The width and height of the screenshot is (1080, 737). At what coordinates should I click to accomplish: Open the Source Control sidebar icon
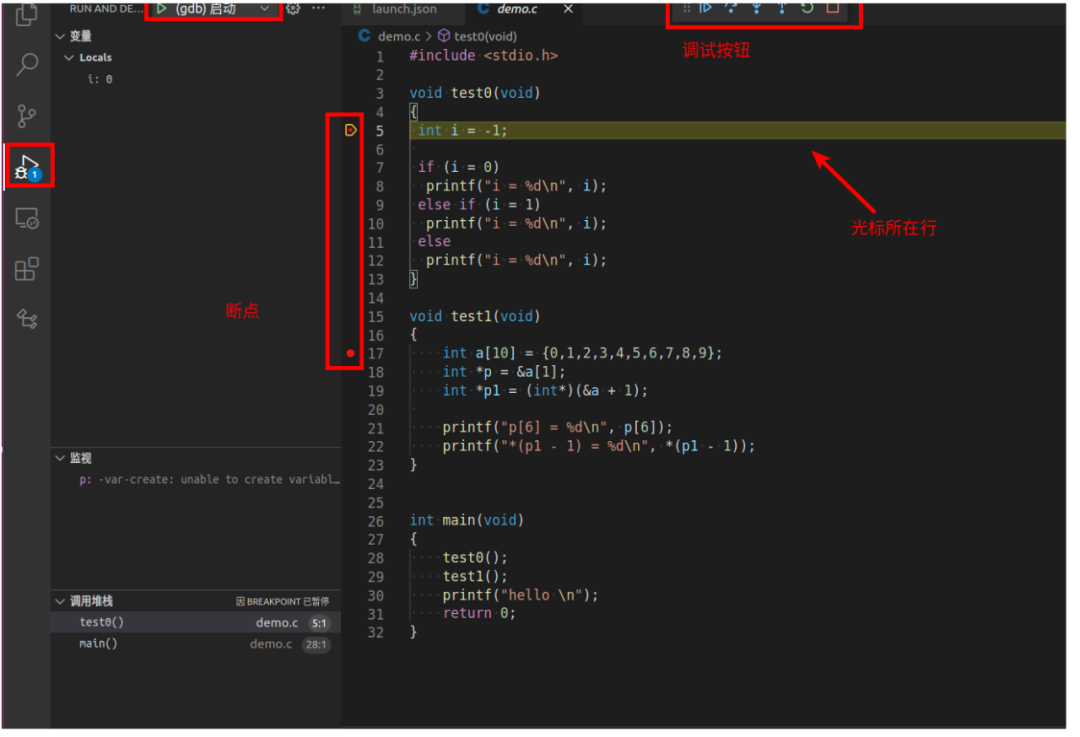[24, 116]
